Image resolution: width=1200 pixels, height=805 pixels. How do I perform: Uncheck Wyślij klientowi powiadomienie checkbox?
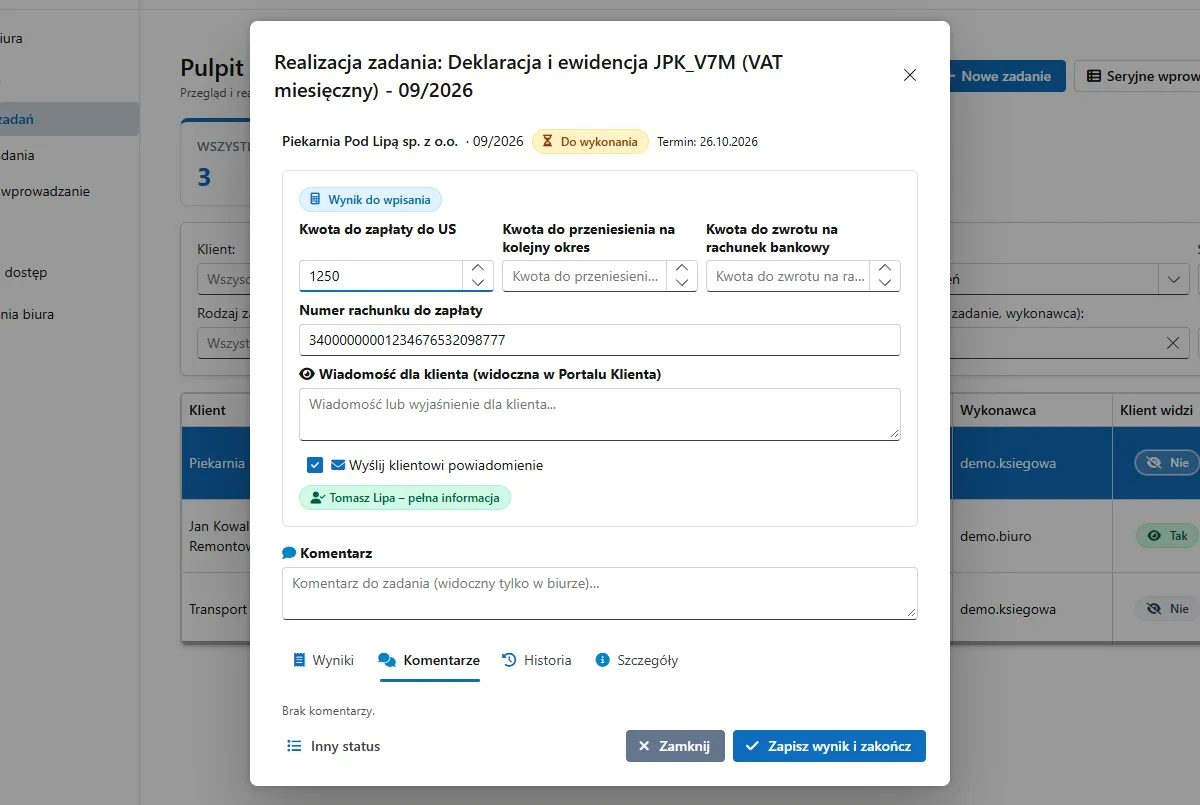pos(315,465)
